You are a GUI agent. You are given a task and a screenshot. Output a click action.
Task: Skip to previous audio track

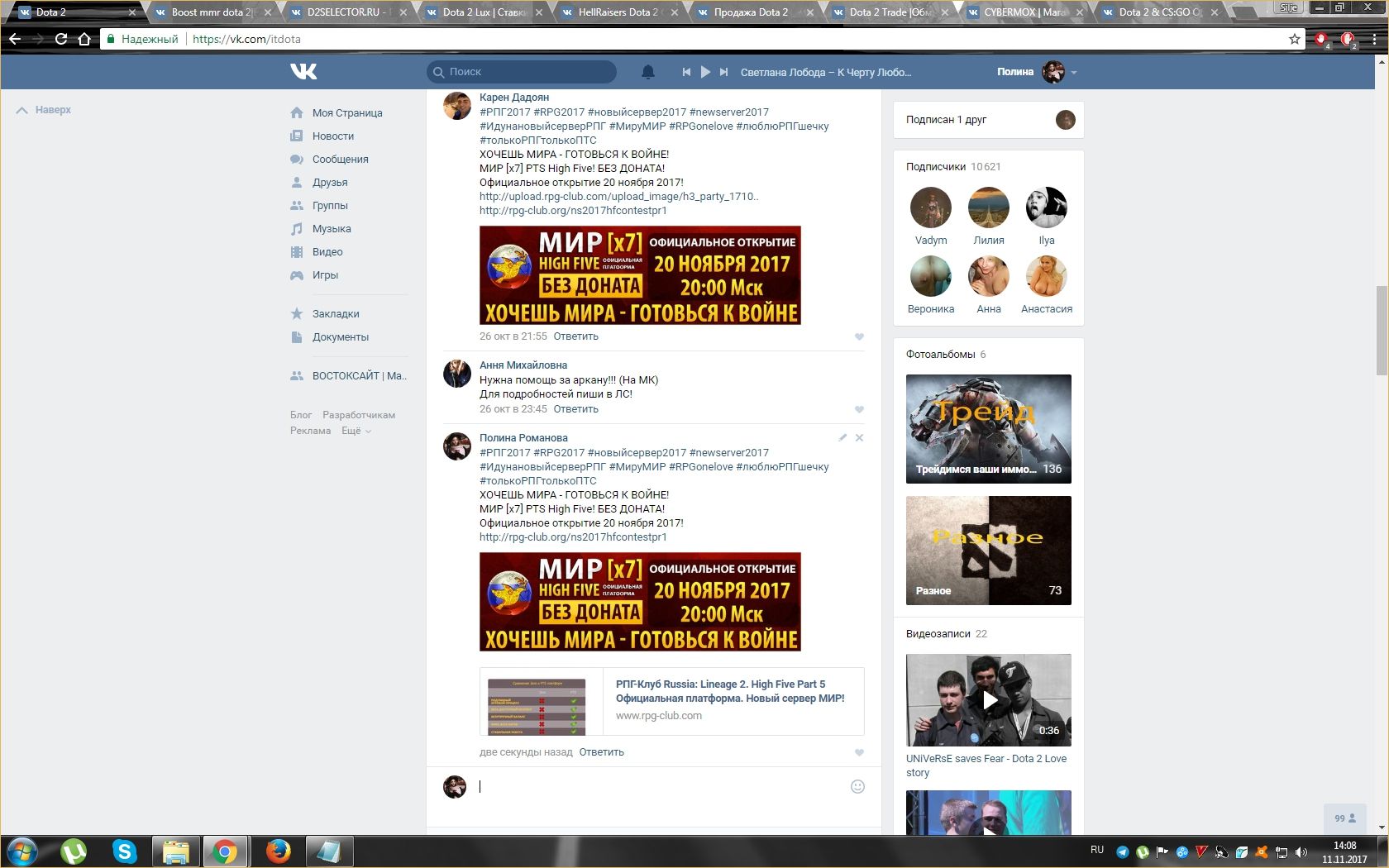click(x=686, y=72)
